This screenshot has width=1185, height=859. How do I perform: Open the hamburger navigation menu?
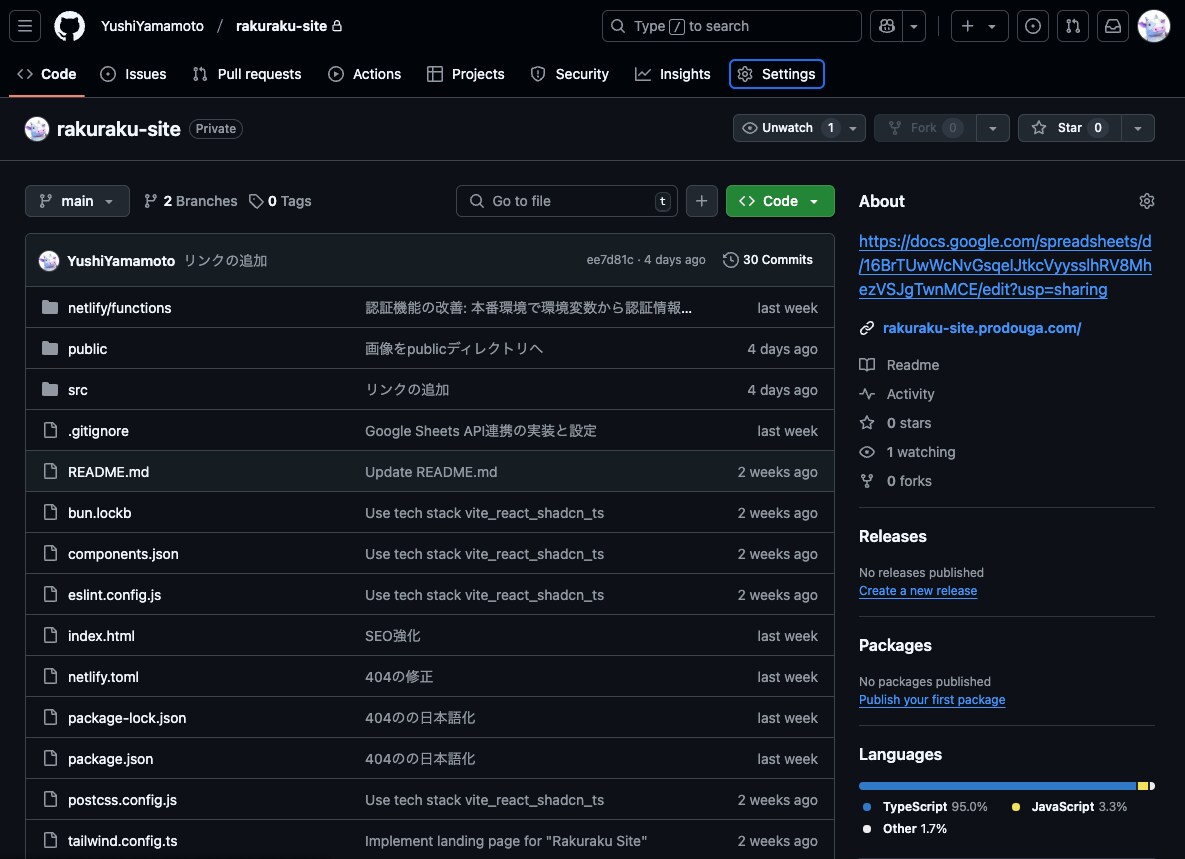click(x=25, y=26)
